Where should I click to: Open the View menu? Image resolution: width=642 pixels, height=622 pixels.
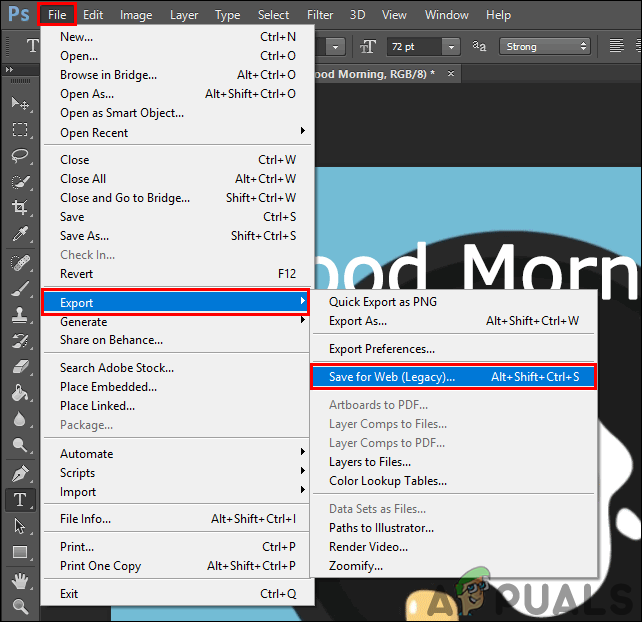pos(394,15)
